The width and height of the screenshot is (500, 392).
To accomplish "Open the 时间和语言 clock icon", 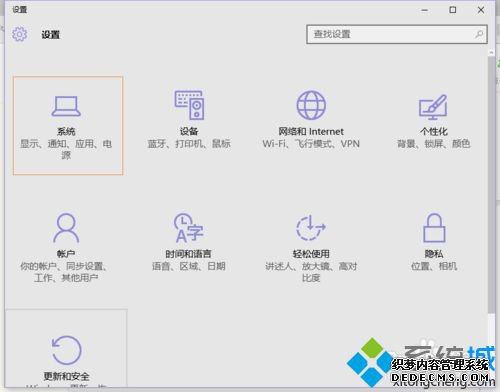I will pos(189,228).
